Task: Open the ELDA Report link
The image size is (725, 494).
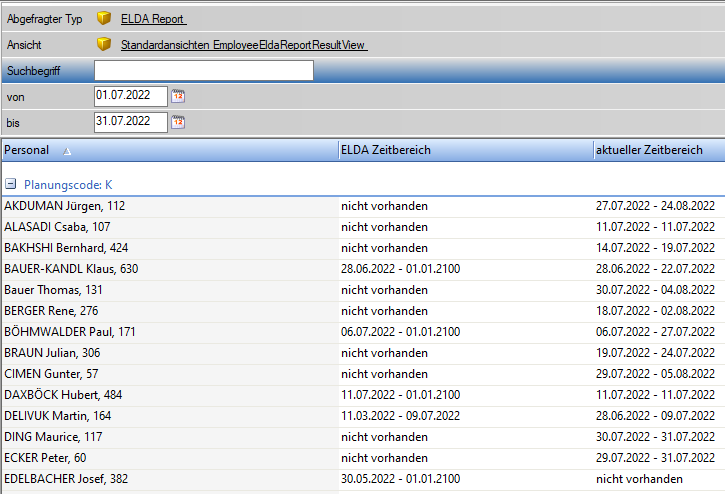Action: click(153, 19)
